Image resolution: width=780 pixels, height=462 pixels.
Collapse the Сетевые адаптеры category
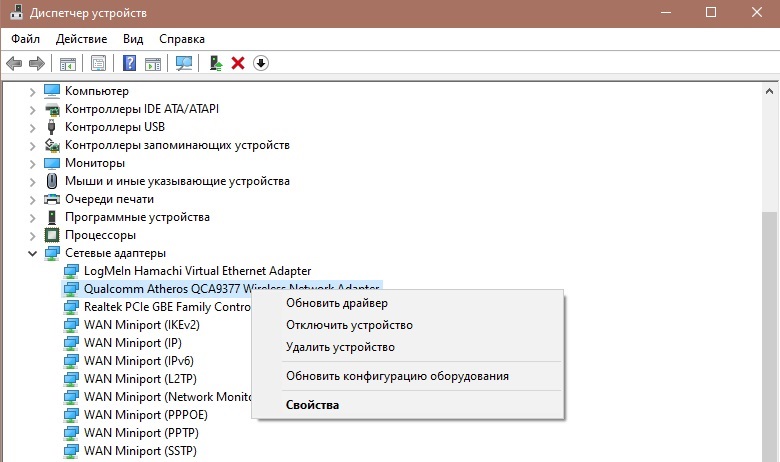click(32, 254)
